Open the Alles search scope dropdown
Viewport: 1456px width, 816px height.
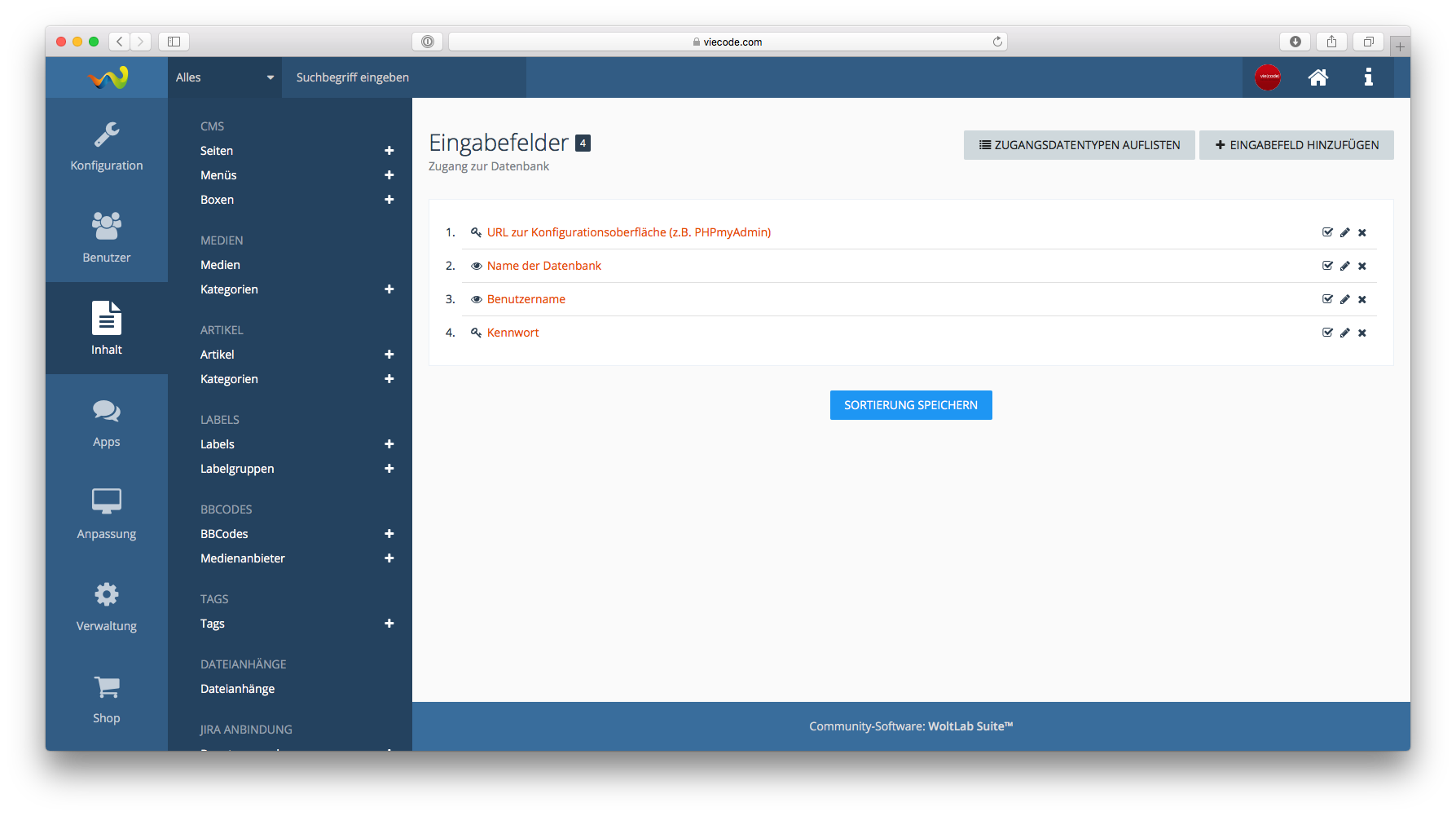(x=224, y=77)
